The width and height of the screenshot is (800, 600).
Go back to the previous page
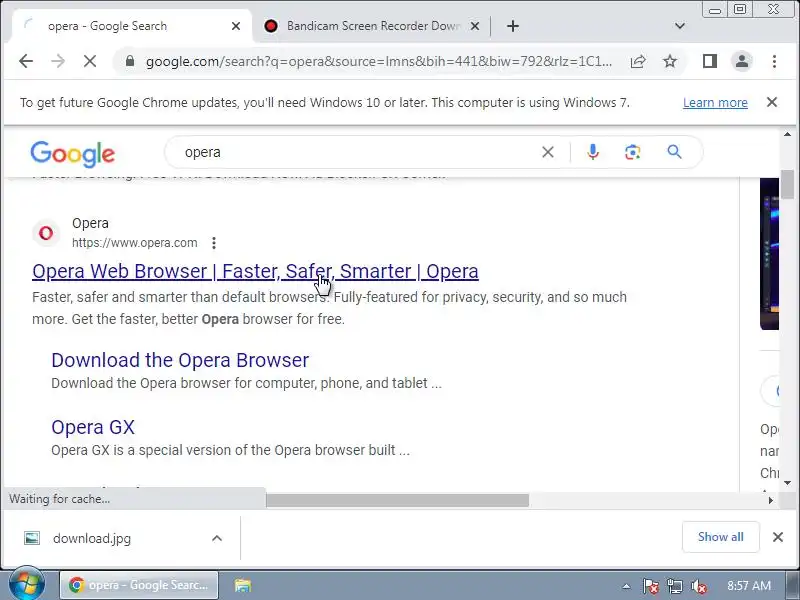tap(26, 61)
